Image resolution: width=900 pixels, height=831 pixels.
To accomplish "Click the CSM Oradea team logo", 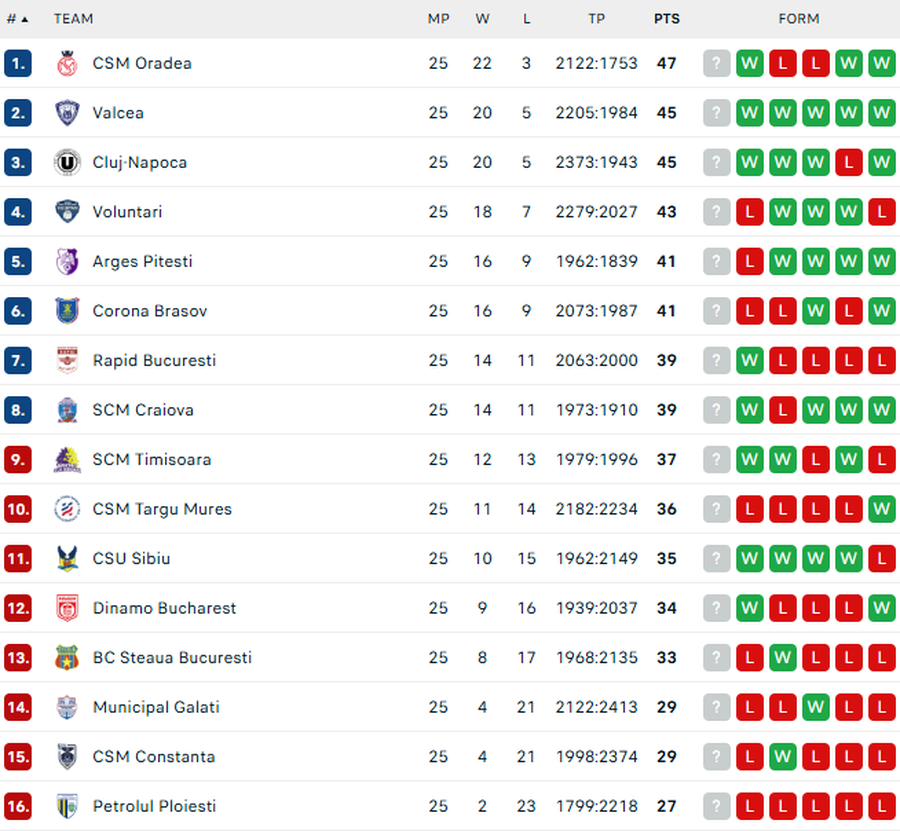I will (67, 63).
